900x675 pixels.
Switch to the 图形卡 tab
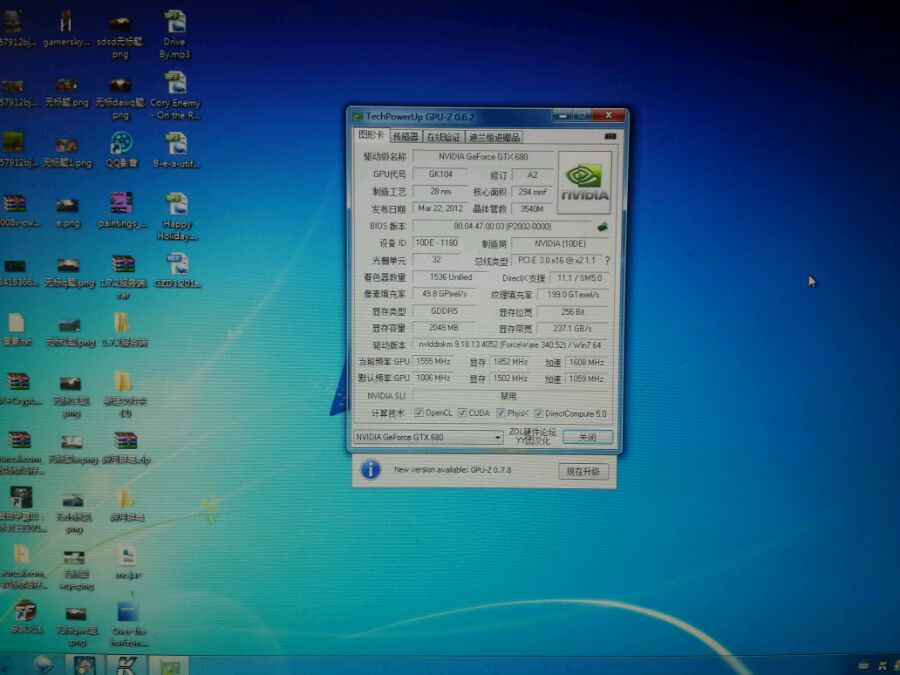point(370,135)
